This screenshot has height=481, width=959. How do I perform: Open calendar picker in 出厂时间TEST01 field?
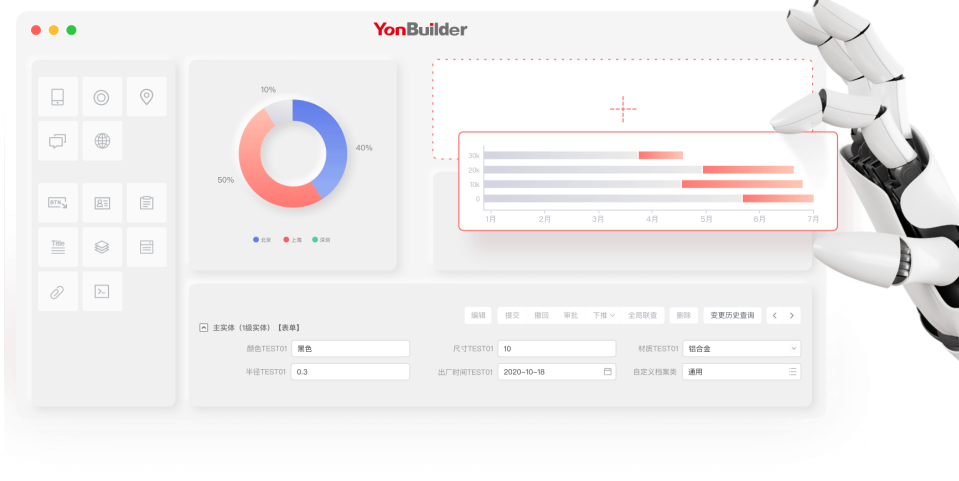point(607,372)
